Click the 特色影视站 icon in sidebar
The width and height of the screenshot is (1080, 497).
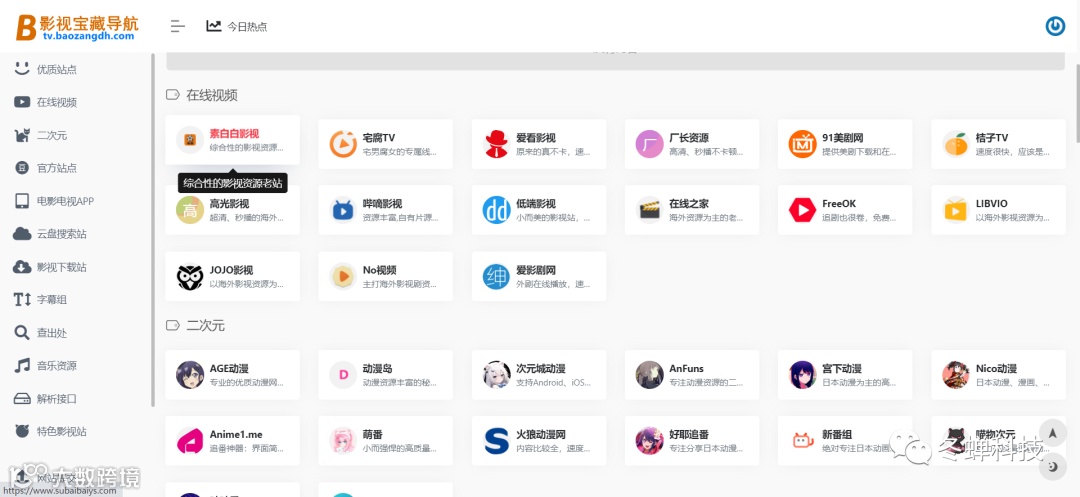click(22, 432)
